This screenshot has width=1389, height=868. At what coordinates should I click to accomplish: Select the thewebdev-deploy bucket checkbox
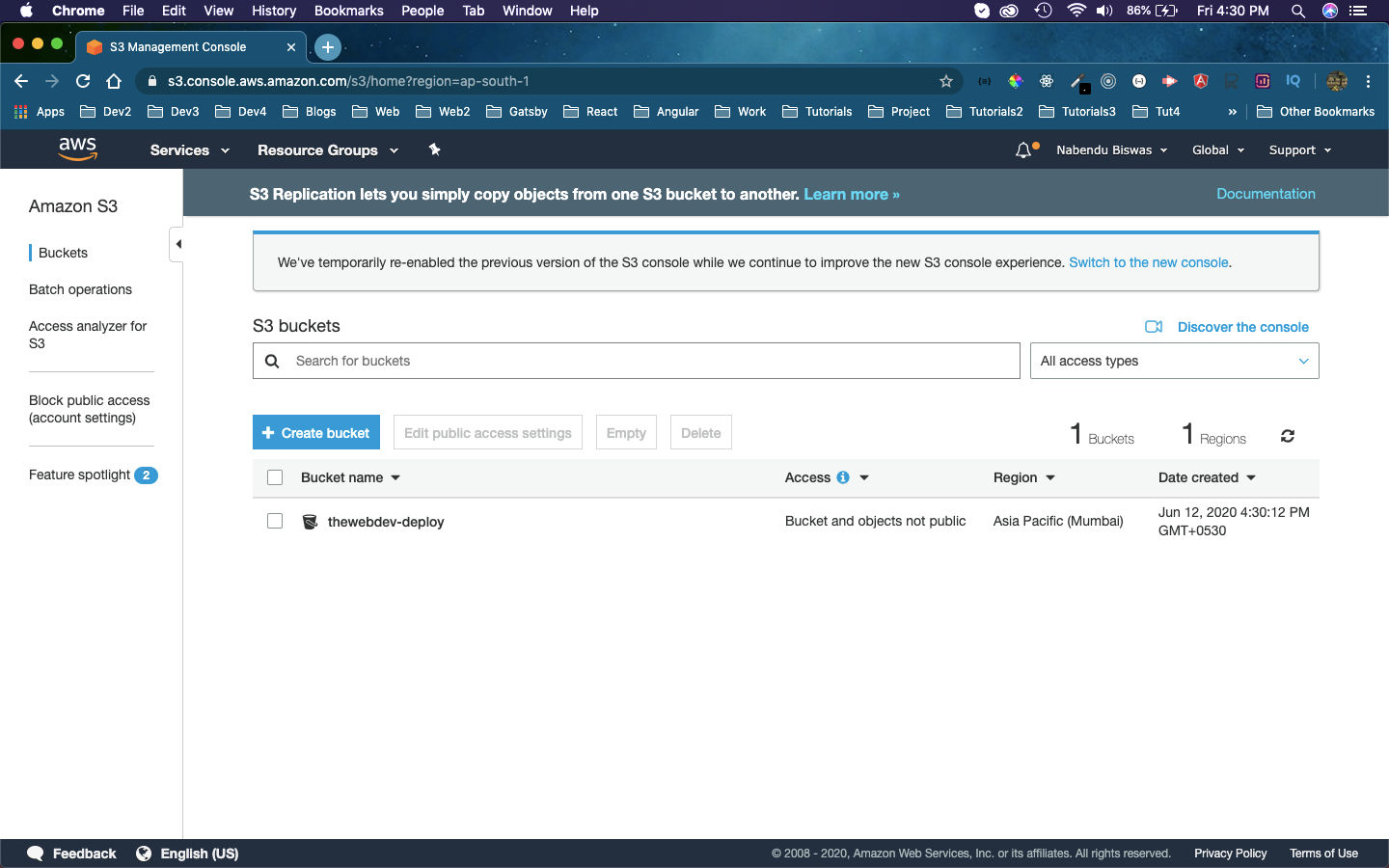275,521
